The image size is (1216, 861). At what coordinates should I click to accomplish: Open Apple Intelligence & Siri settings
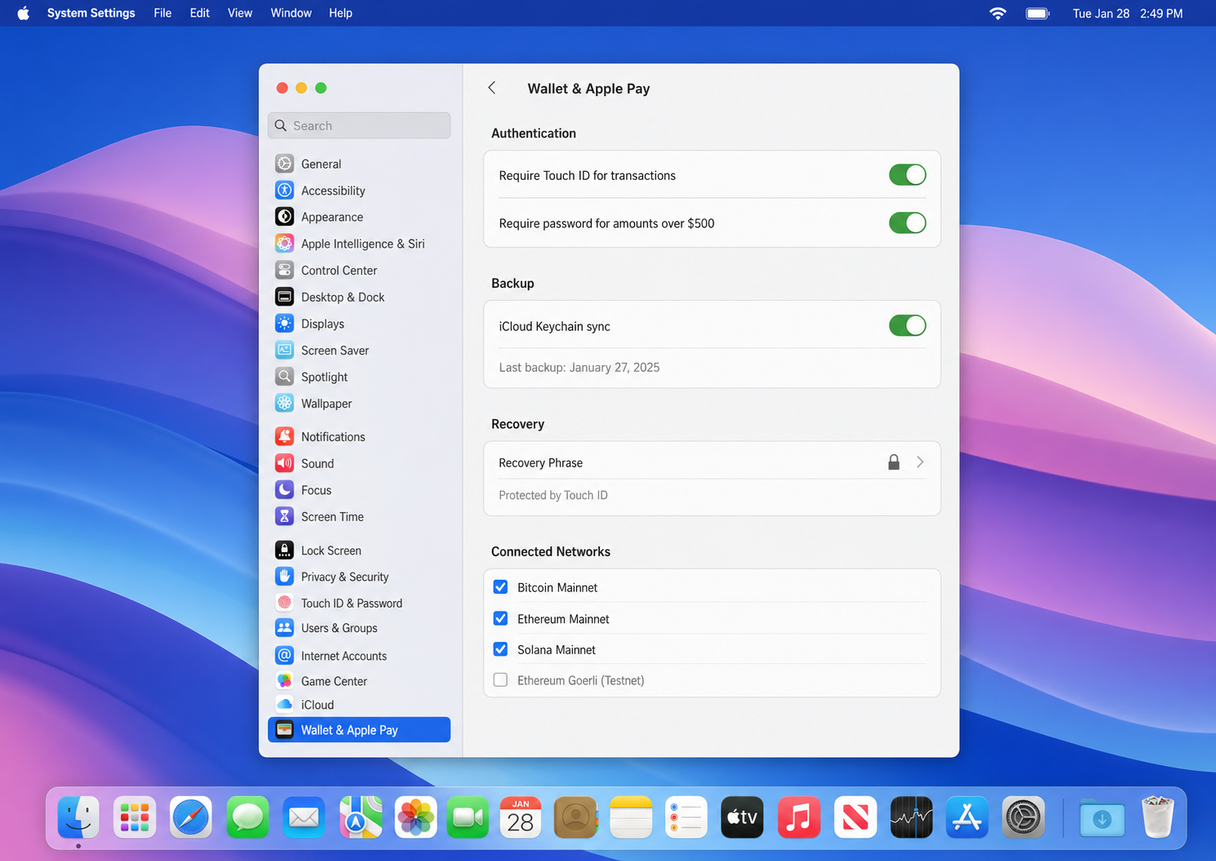(359, 244)
